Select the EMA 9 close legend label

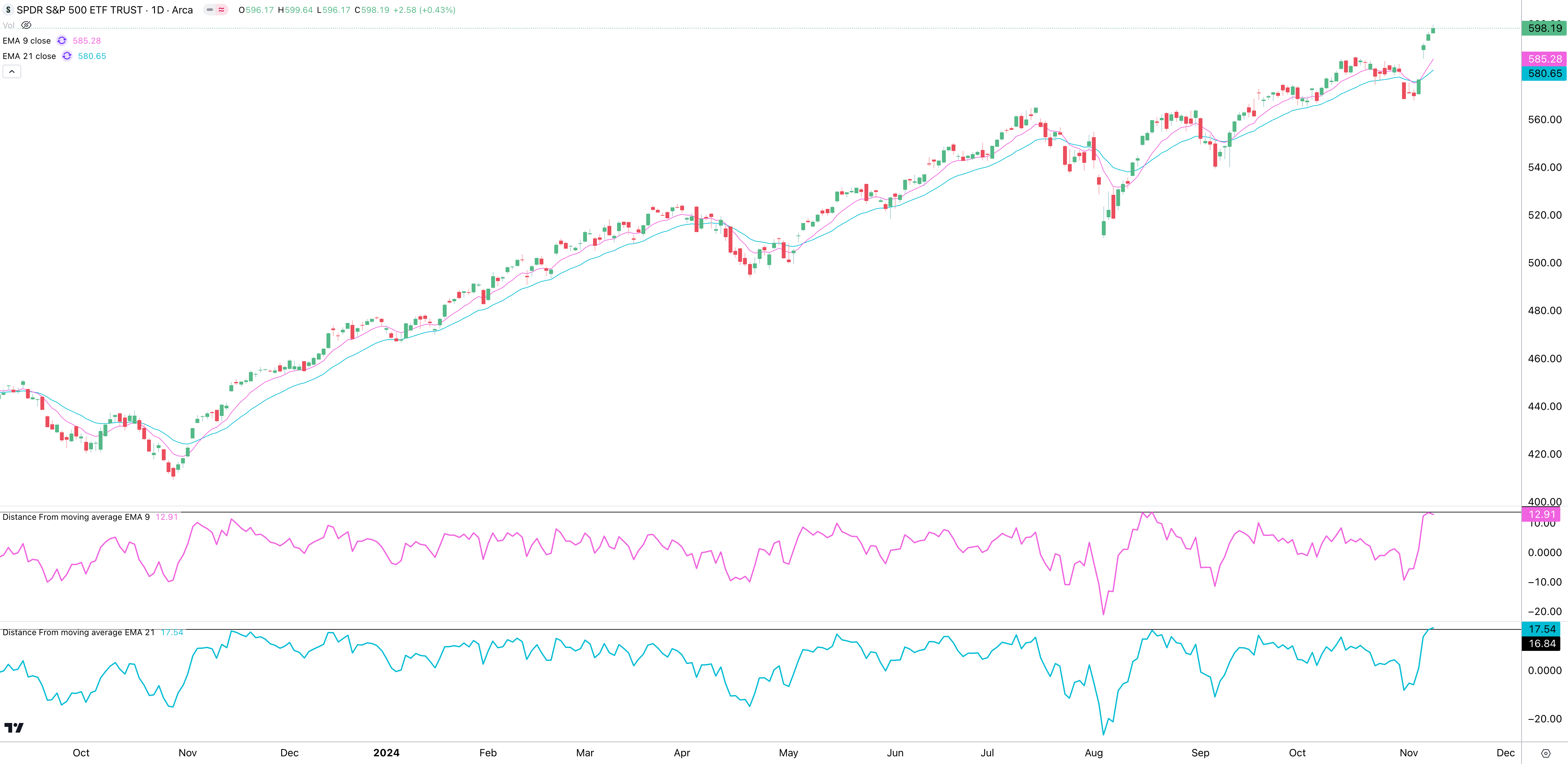pyautogui.click(x=27, y=40)
